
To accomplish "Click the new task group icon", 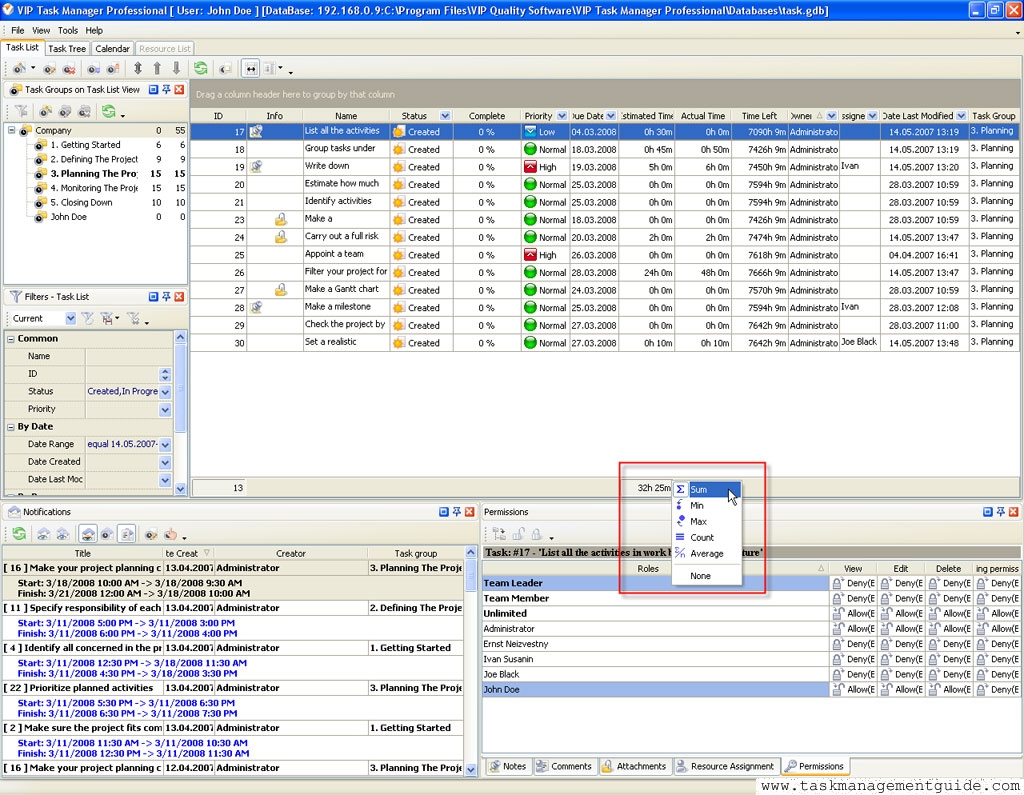I will [x=45, y=112].
